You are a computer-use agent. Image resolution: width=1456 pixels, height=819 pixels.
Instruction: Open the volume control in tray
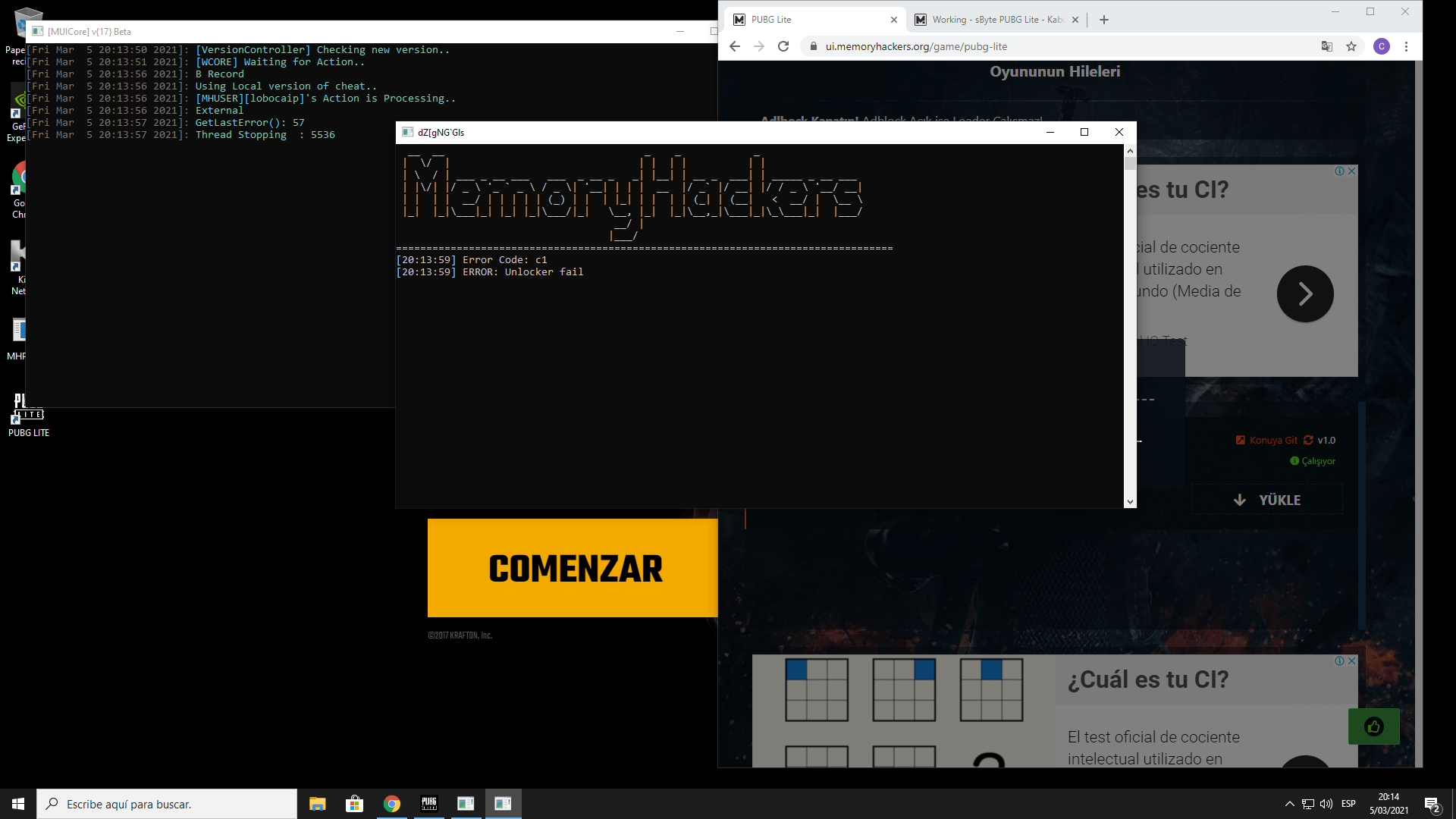pyautogui.click(x=1326, y=804)
